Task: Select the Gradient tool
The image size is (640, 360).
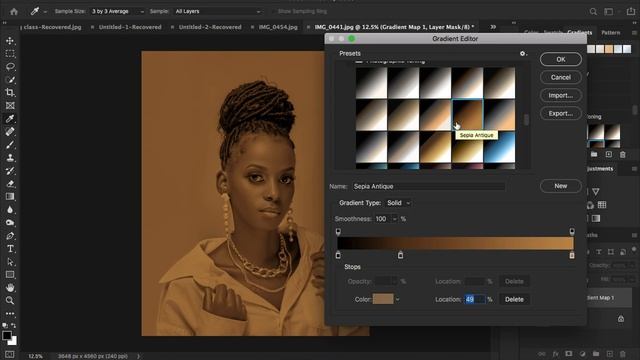Action: pyautogui.click(x=10, y=197)
